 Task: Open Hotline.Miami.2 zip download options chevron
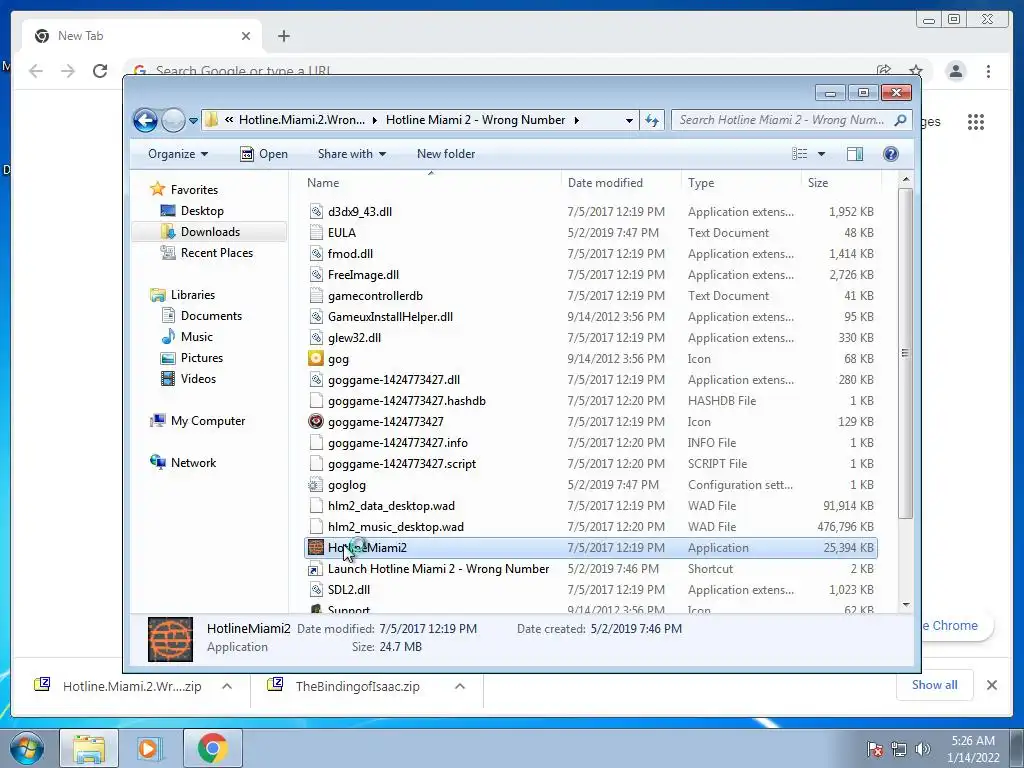[227, 686]
